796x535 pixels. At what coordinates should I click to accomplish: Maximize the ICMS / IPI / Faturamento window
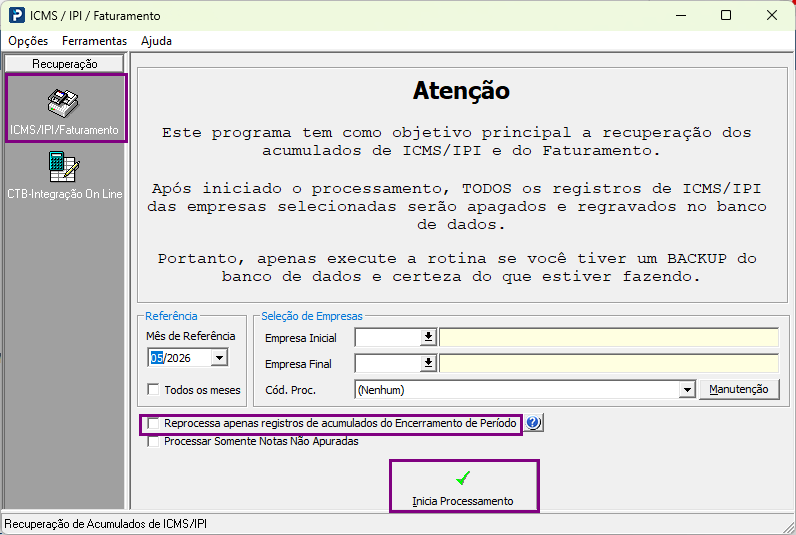tap(726, 15)
